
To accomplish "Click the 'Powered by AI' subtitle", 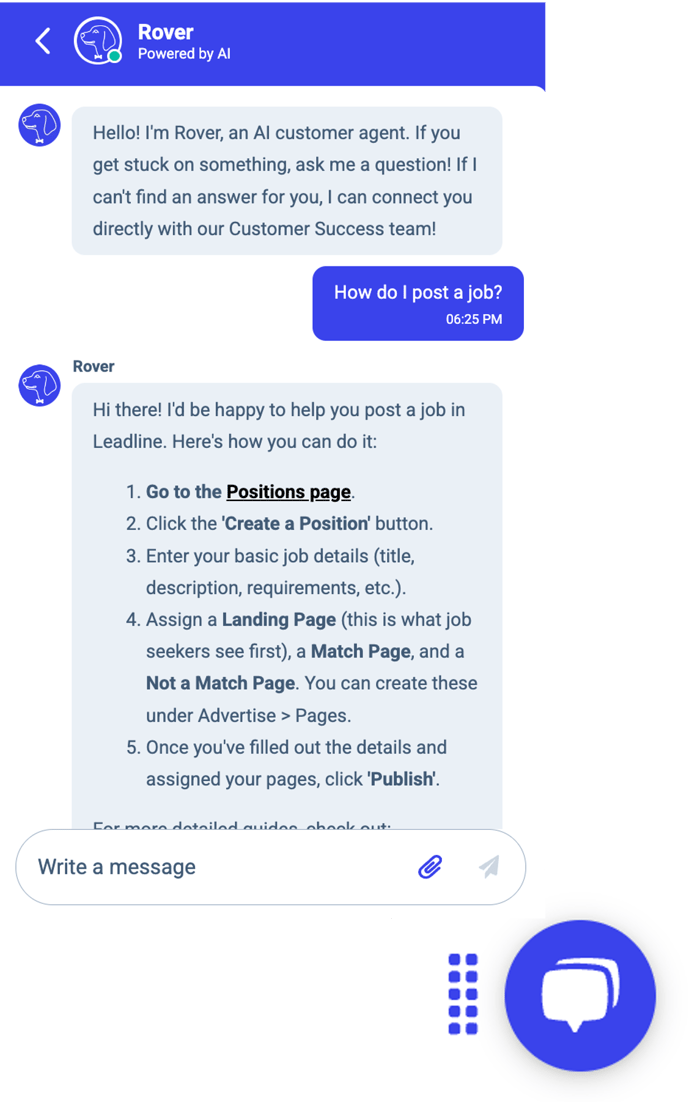I will click(184, 54).
